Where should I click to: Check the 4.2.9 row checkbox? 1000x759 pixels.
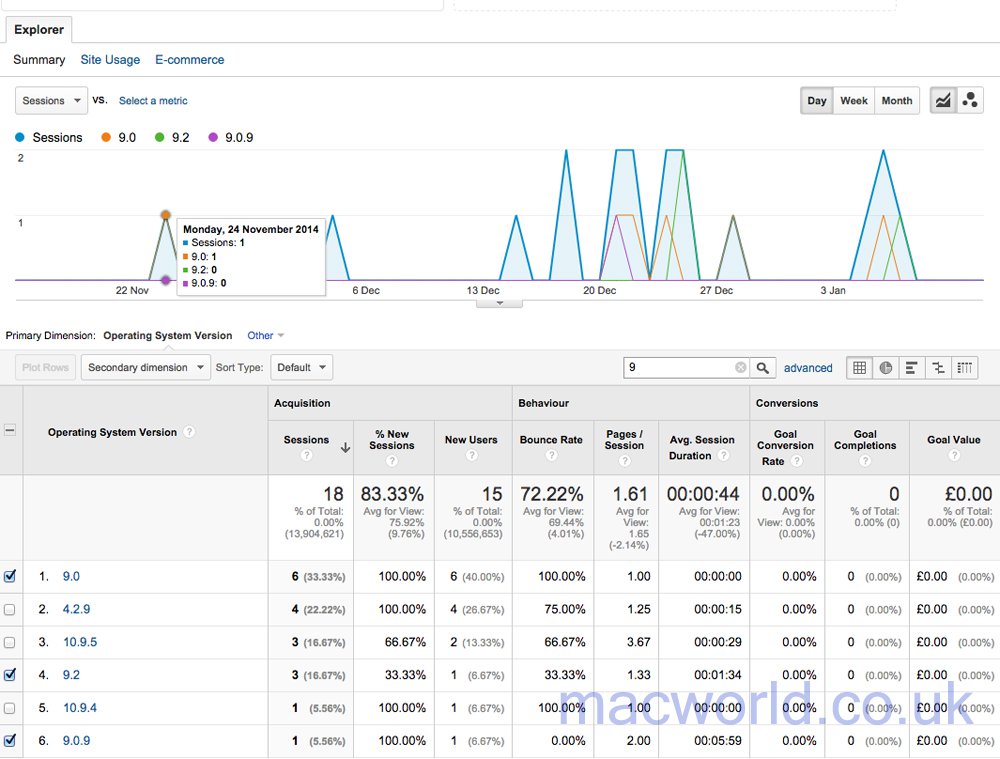coord(11,609)
